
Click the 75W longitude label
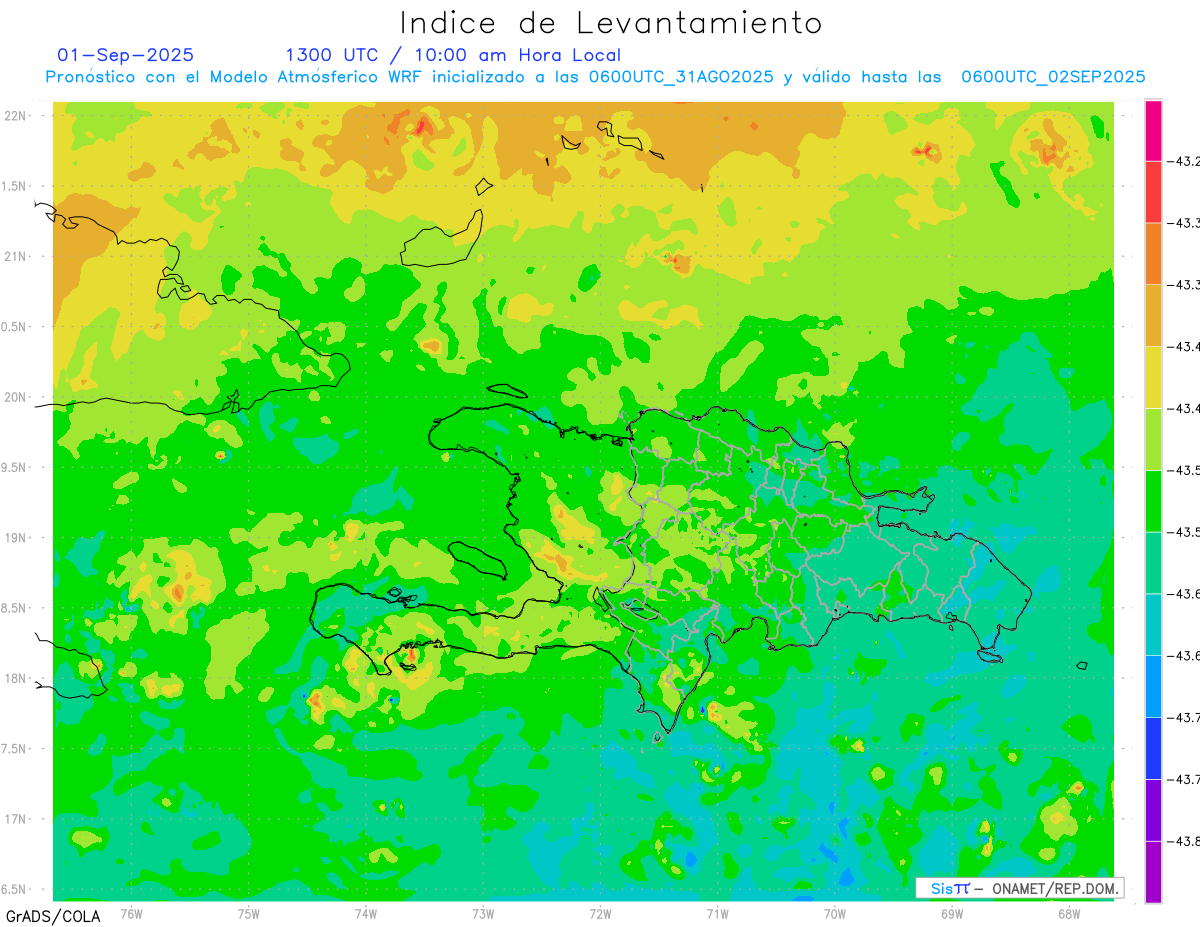[x=248, y=913]
